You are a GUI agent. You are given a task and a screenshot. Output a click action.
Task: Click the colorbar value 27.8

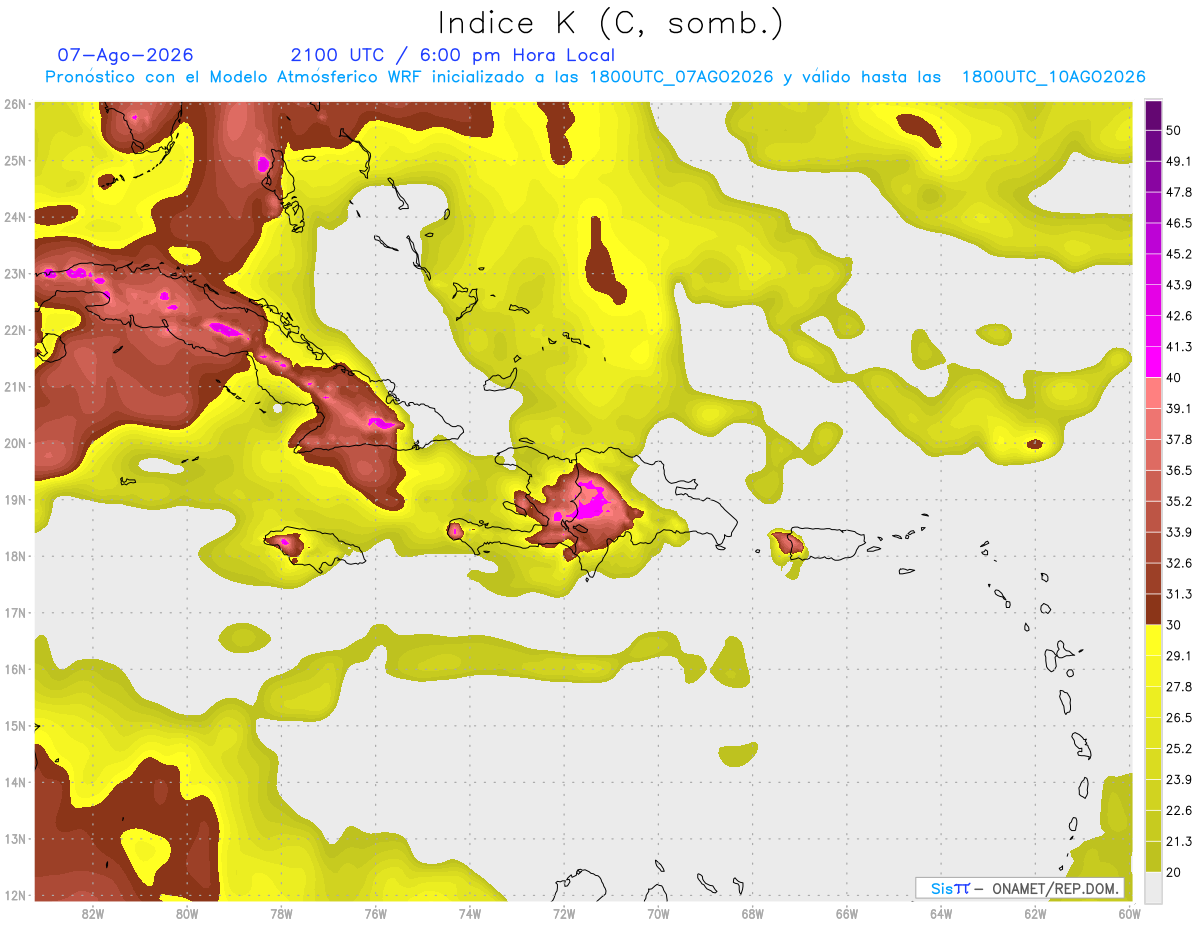[1178, 686]
